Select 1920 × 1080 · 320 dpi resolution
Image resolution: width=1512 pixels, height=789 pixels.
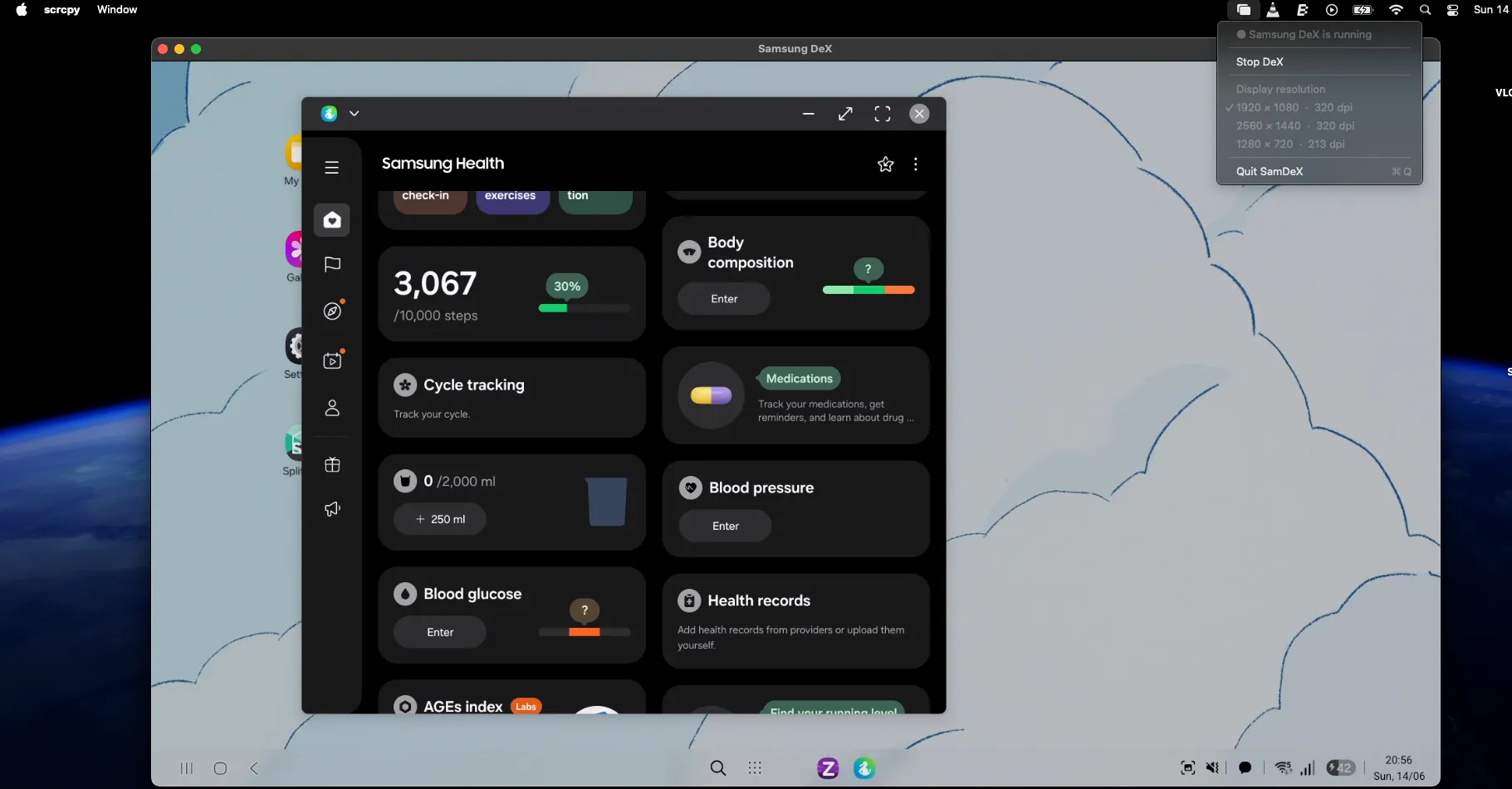(x=1319, y=107)
